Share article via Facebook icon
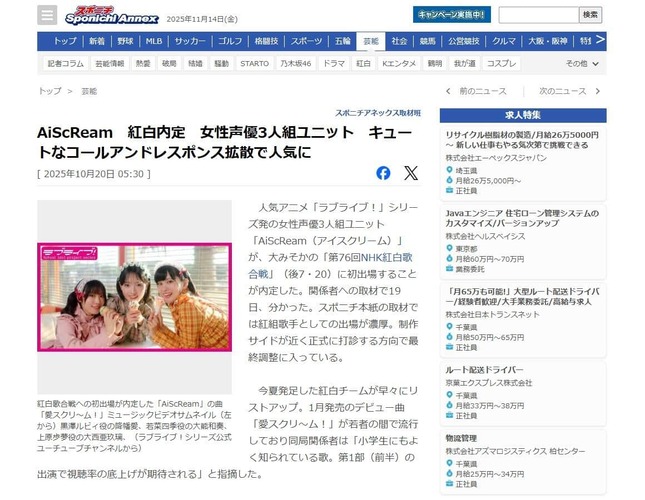 tap(383, 173)
